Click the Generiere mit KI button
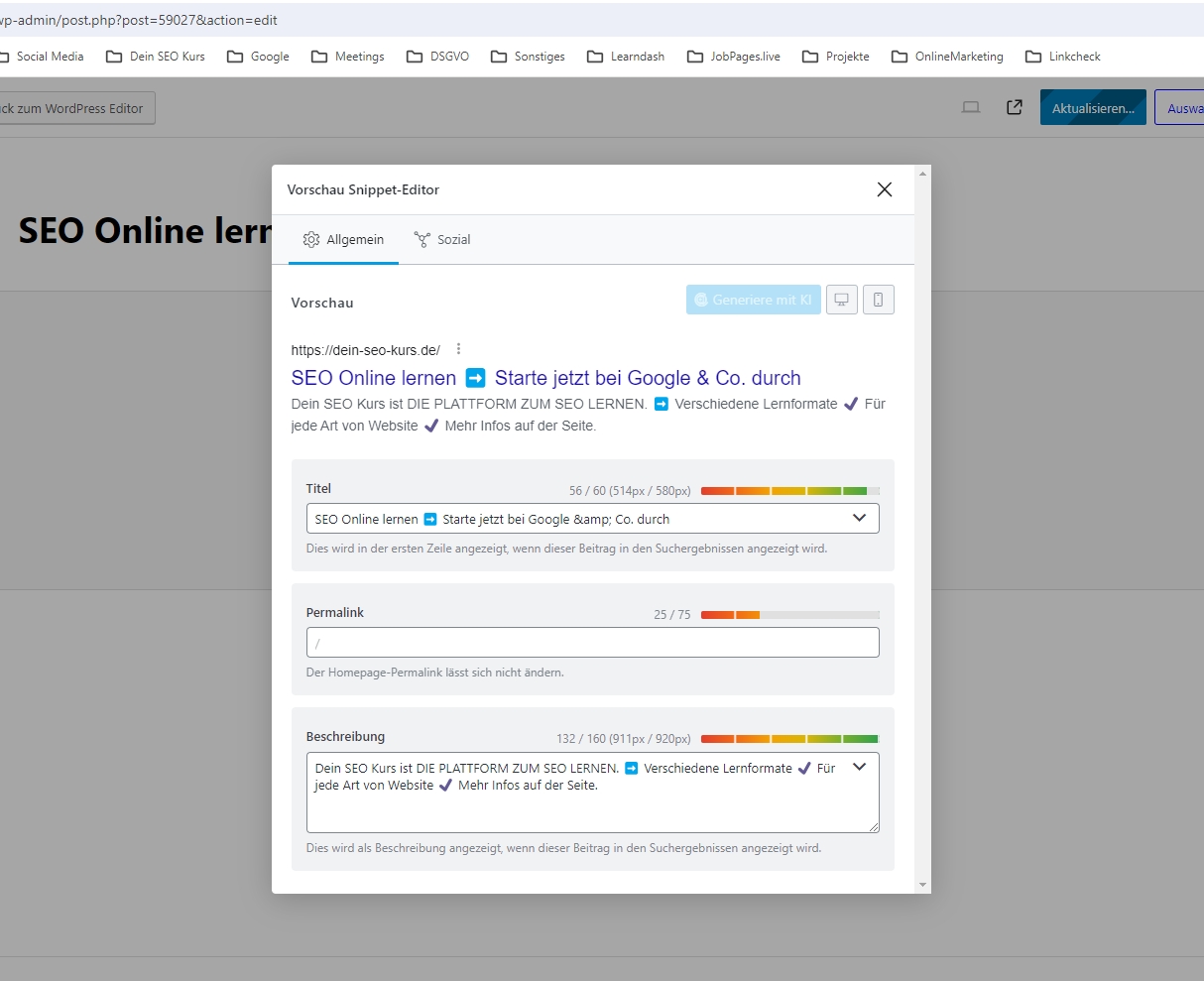Viewport: 1204px width, 981px height. [753, 300]
